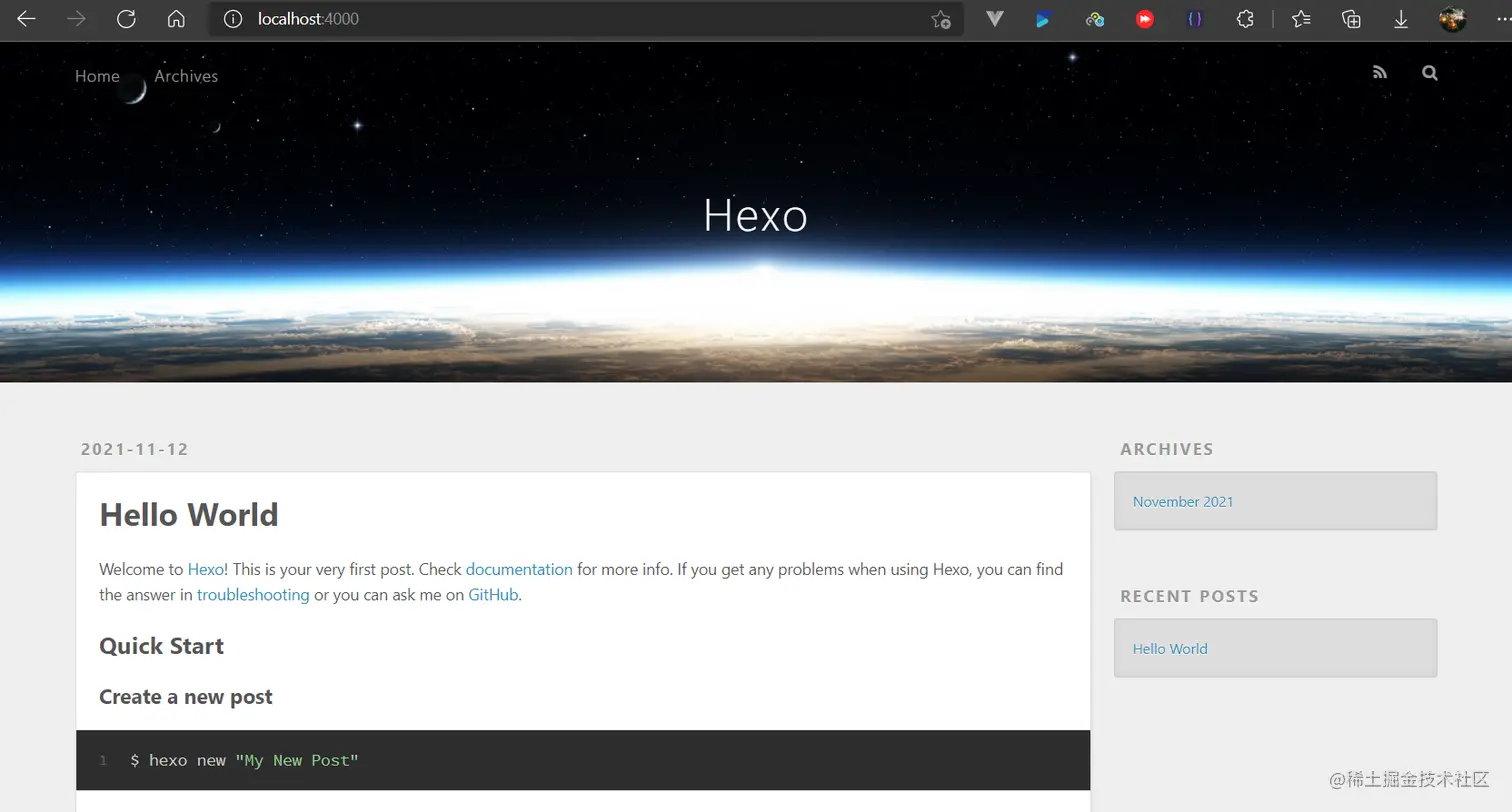Viewport: 1512px width, 812px height.
Task: Open the Home navigation link
Action: click(97, 76)
